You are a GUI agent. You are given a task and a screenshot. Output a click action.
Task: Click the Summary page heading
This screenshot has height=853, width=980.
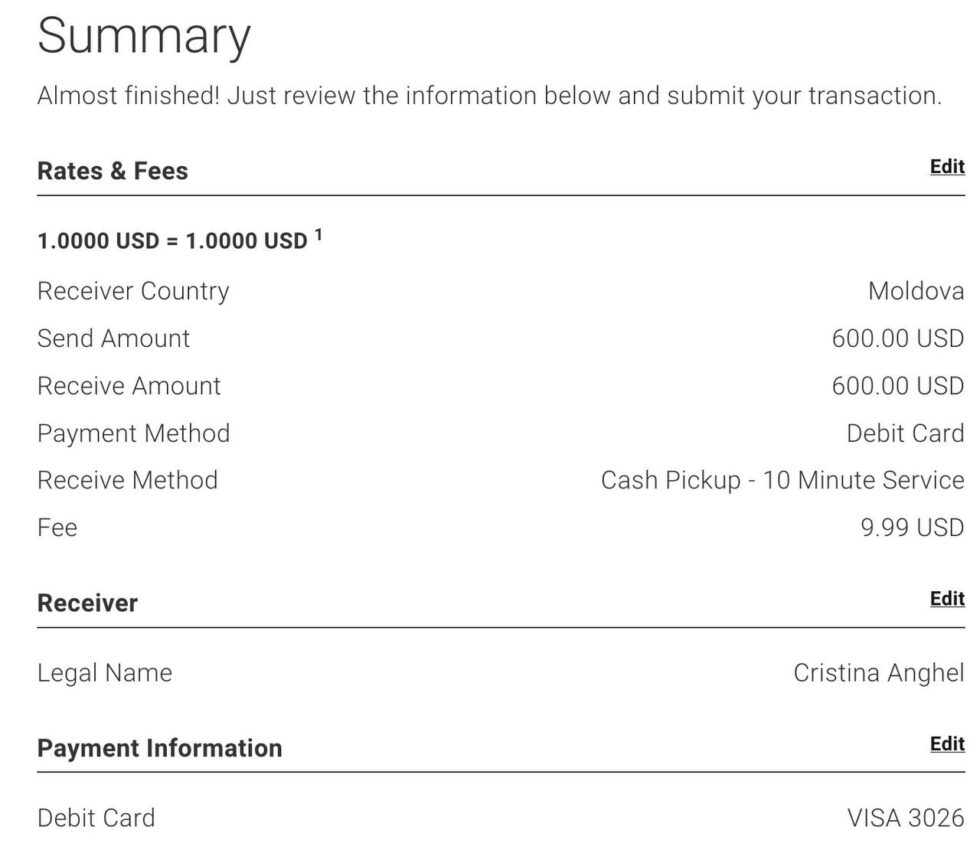coord(144,37)
